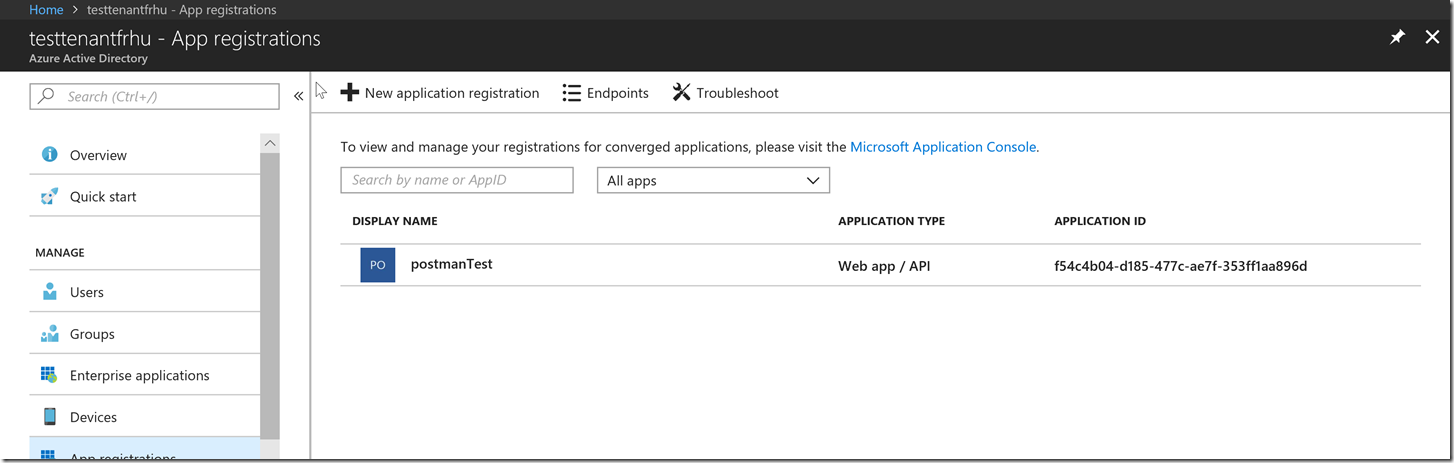
Task: Click the Troubleshoot wrench icon
Action: (x=681, y=93)
